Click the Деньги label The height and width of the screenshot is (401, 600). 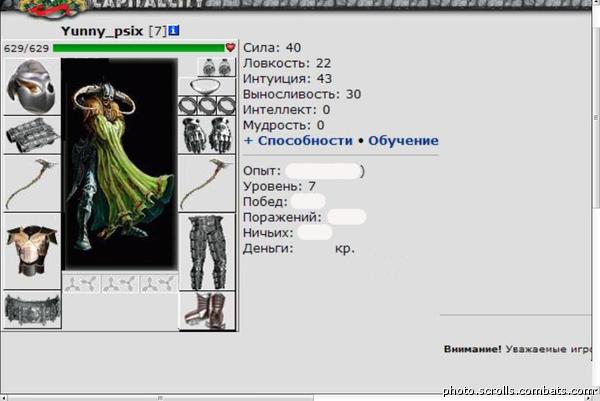pyautogui.click(x=268, y=248)
